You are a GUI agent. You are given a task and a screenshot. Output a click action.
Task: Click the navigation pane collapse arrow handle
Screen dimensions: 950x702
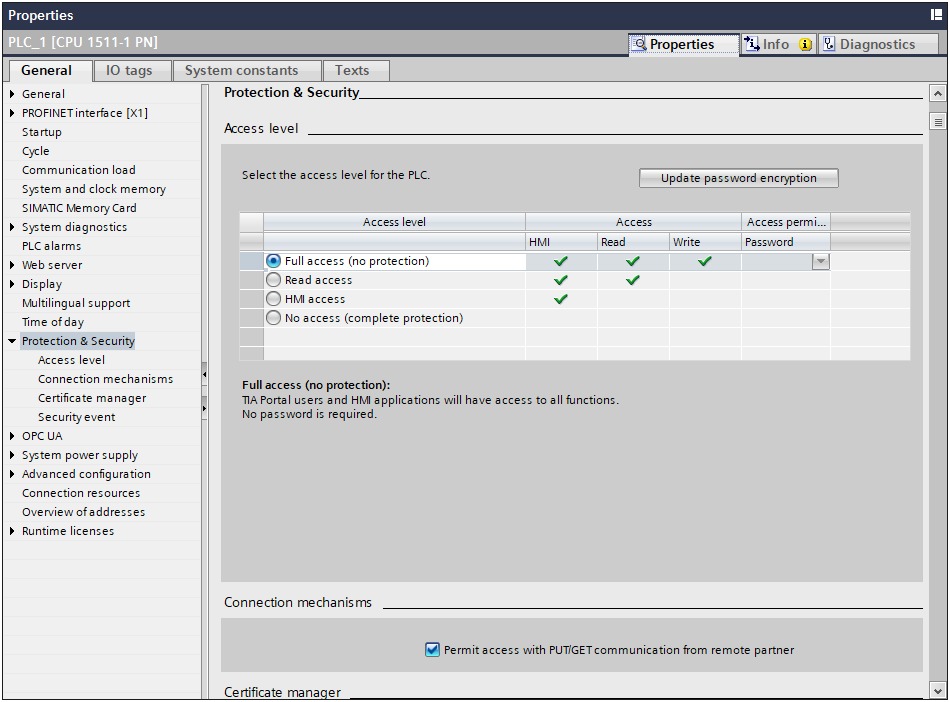(x=205, y=375)
